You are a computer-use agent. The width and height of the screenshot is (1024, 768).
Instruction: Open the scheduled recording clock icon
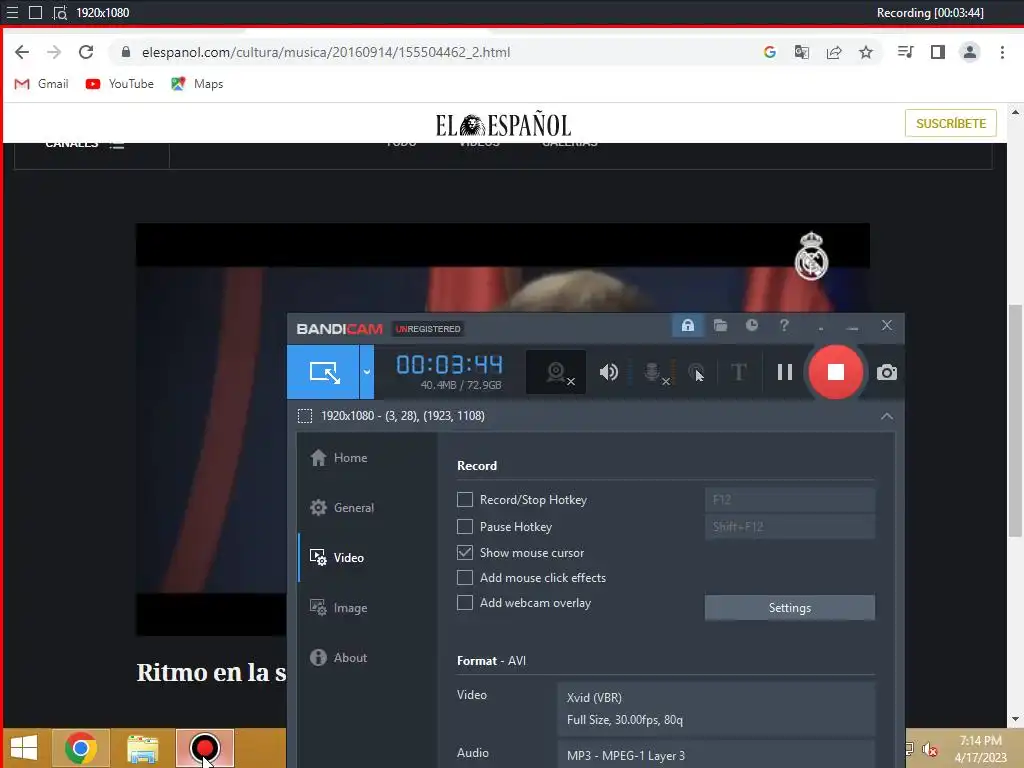click(x=752, y=325)
